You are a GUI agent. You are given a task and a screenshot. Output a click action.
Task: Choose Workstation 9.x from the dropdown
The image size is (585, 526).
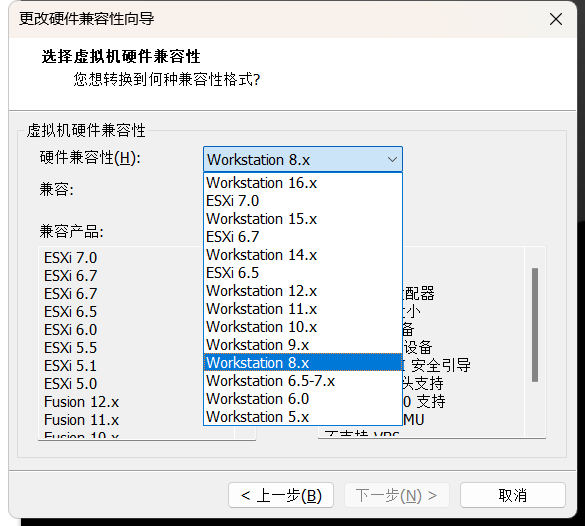[303, 345]
